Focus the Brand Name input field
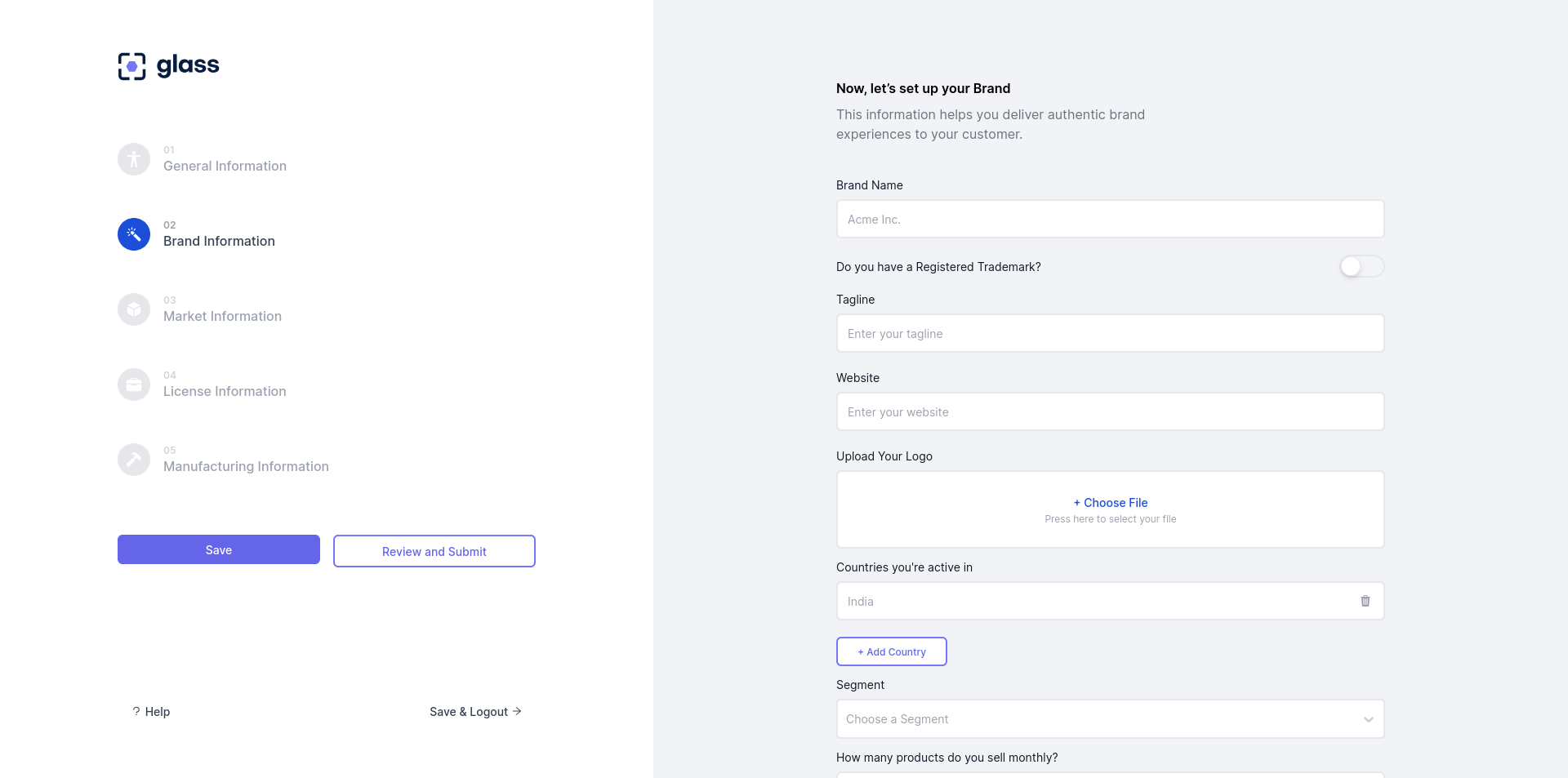Viewport: 1568px width, 778px height. coord(1110,219)
